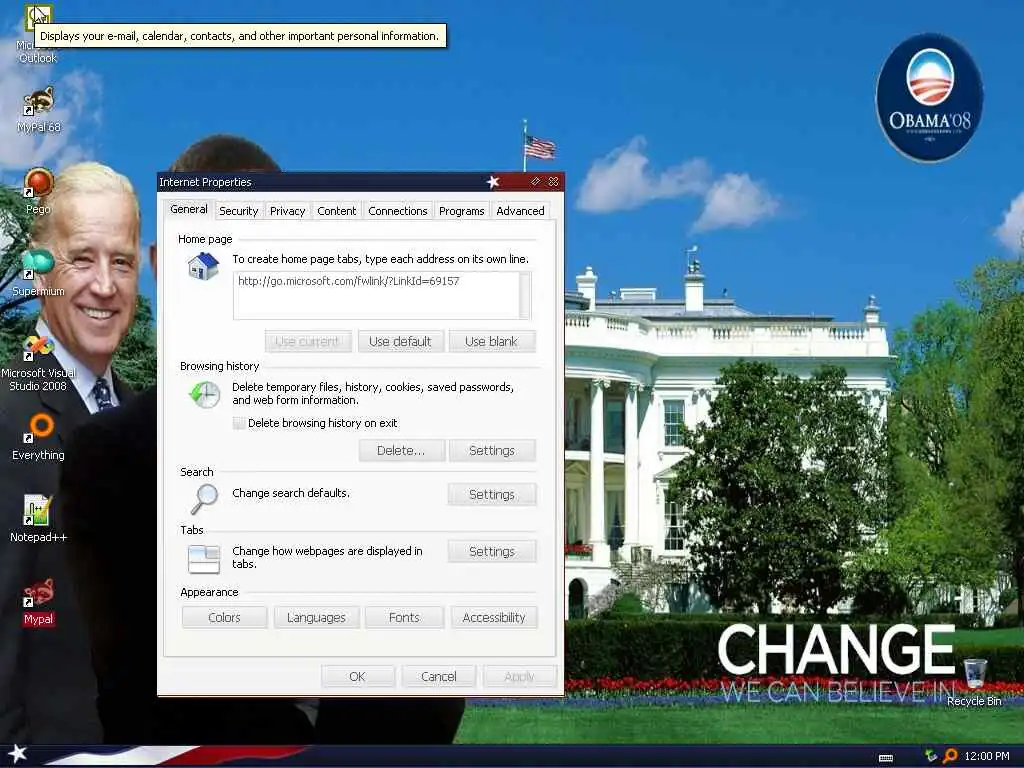The height and width of the screenshot is (768, 1024).
Task: Click the Tabs section window icon
Action: coord(204,559)
